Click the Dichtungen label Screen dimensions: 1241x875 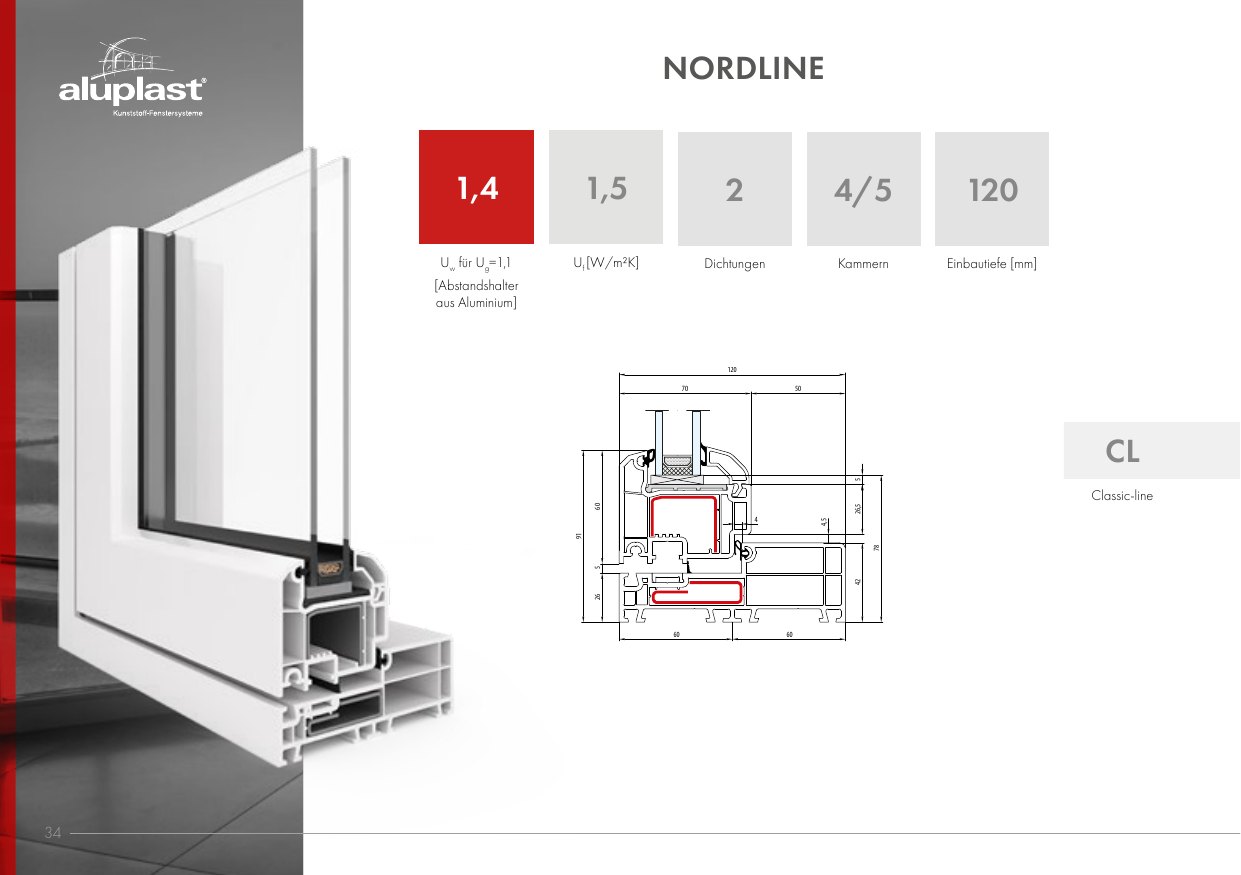(x=735, y=264)
